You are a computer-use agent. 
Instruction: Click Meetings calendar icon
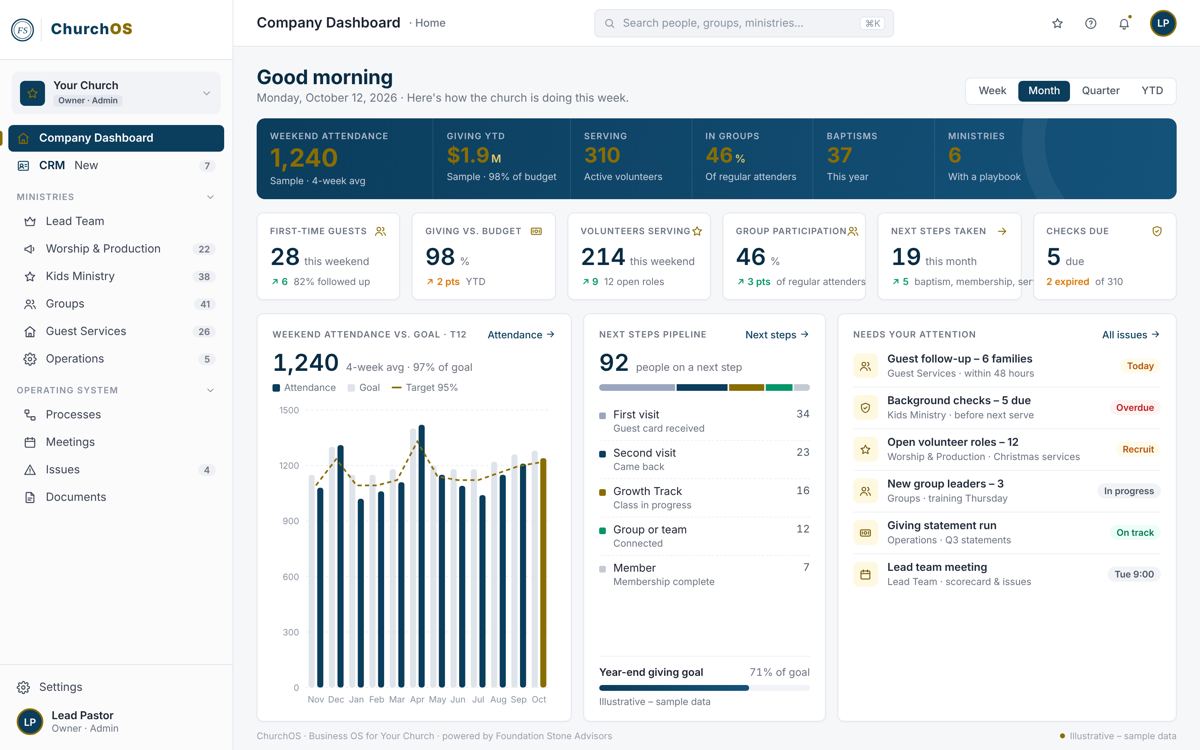(30, 442)
